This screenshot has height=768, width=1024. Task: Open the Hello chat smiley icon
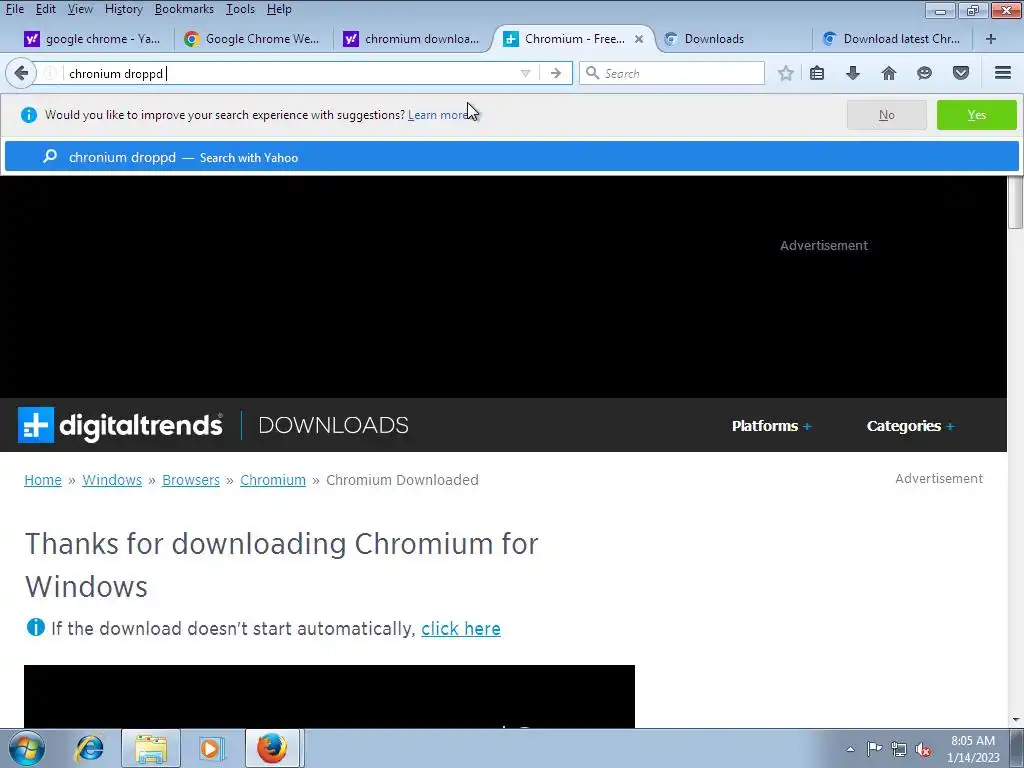tap(924, 73)
